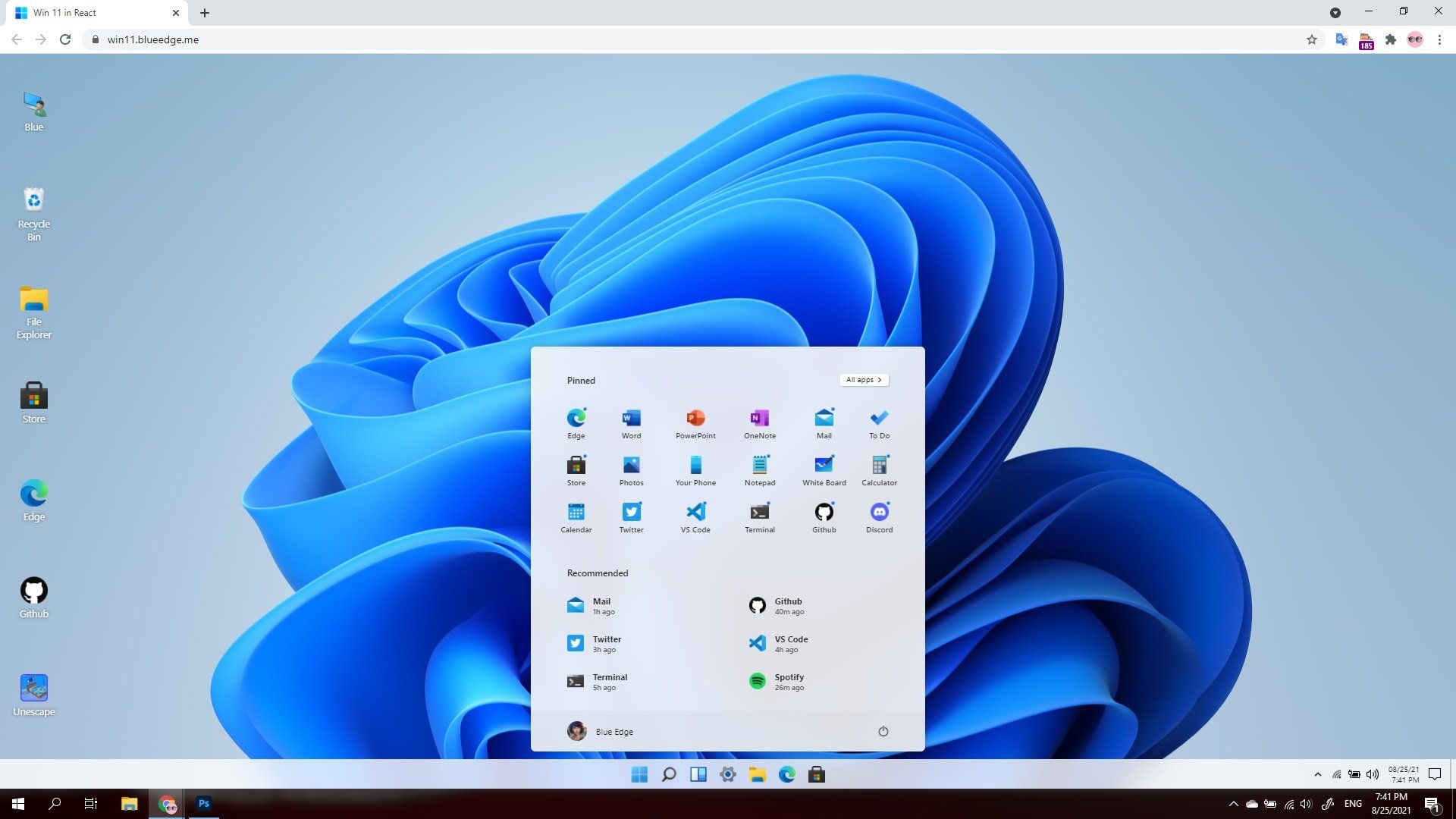Expand the All apps list
Screen dimensions: 1456x819
click(864, 380)
